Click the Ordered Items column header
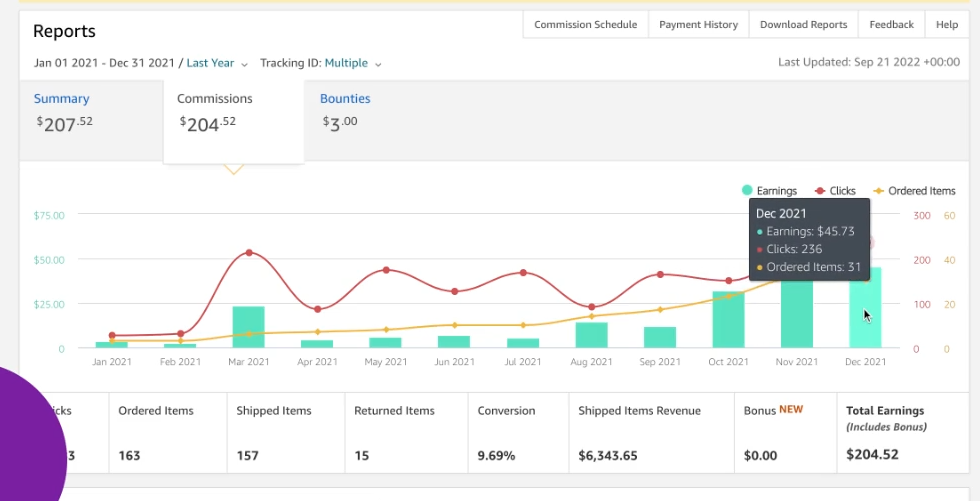980x501 pixels. [x=156, y=411]
